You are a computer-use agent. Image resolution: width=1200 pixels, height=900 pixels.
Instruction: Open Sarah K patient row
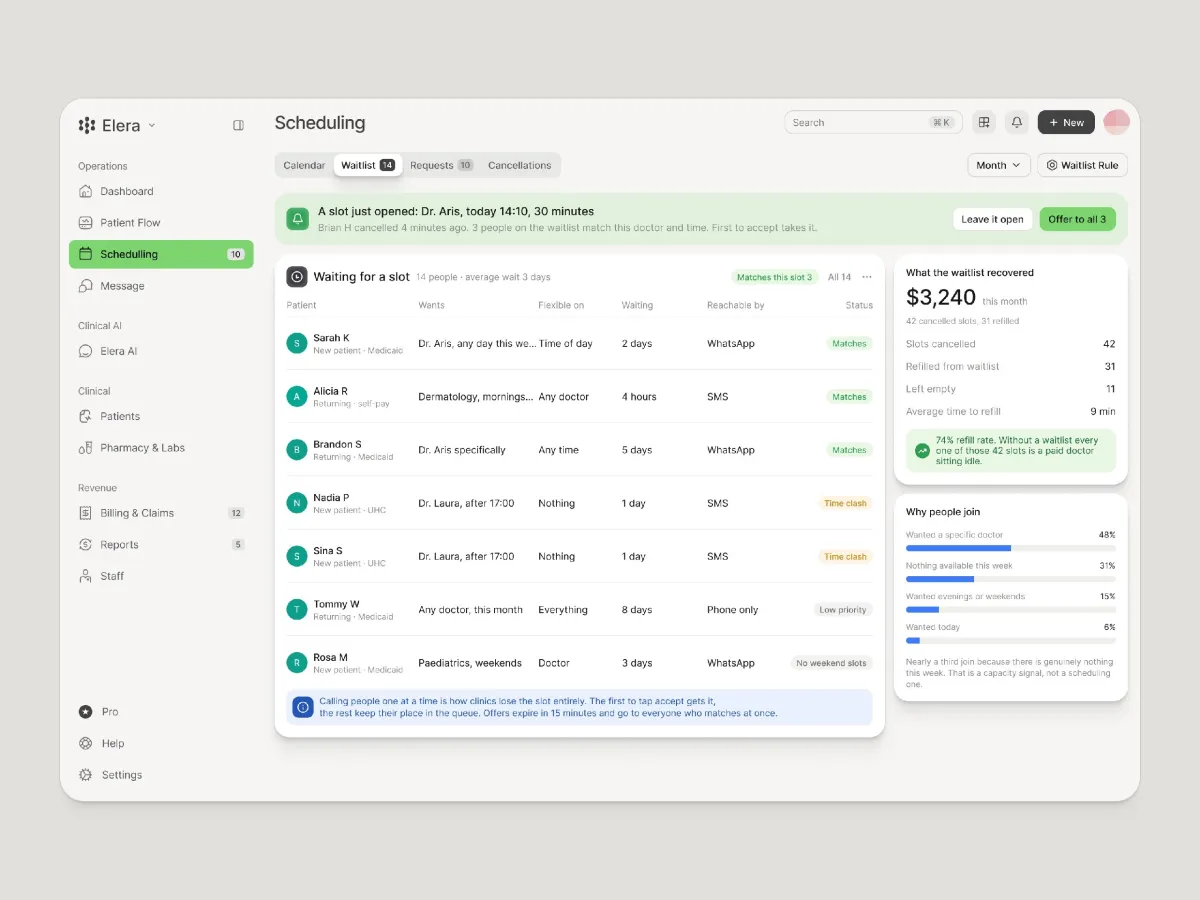click(579, 344)
